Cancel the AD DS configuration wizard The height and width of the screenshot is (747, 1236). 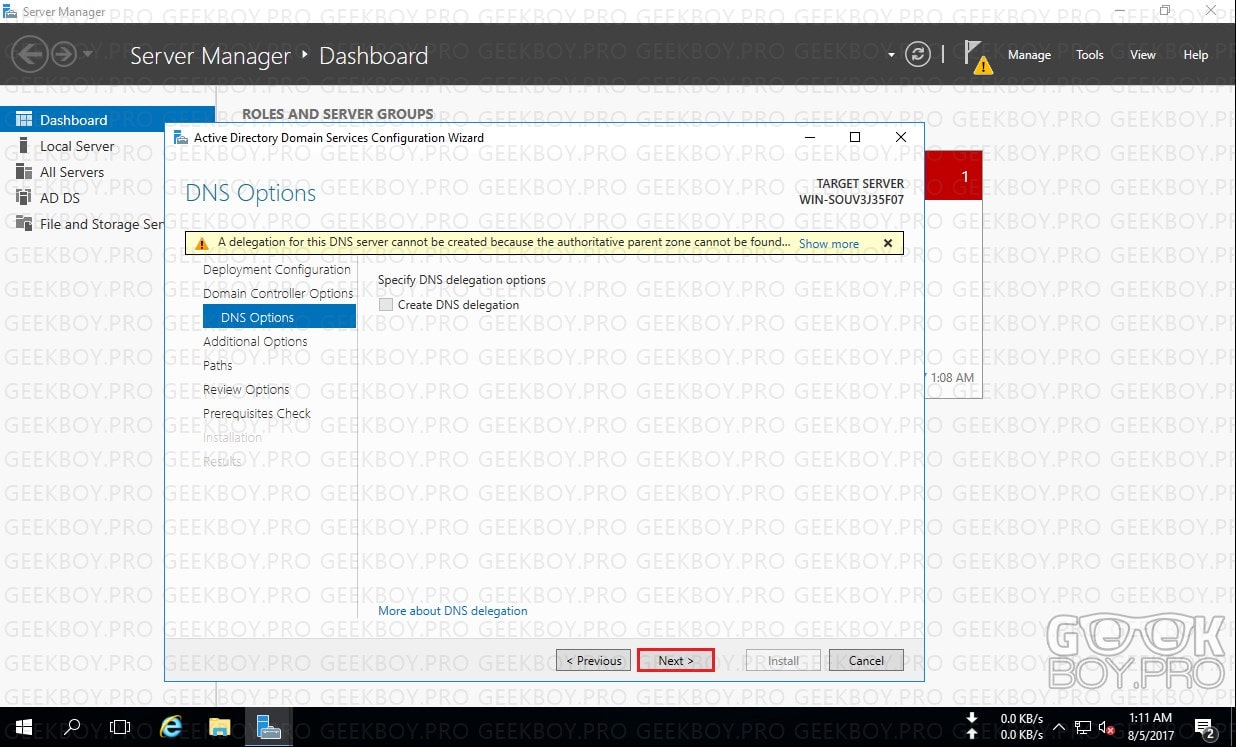867,660
